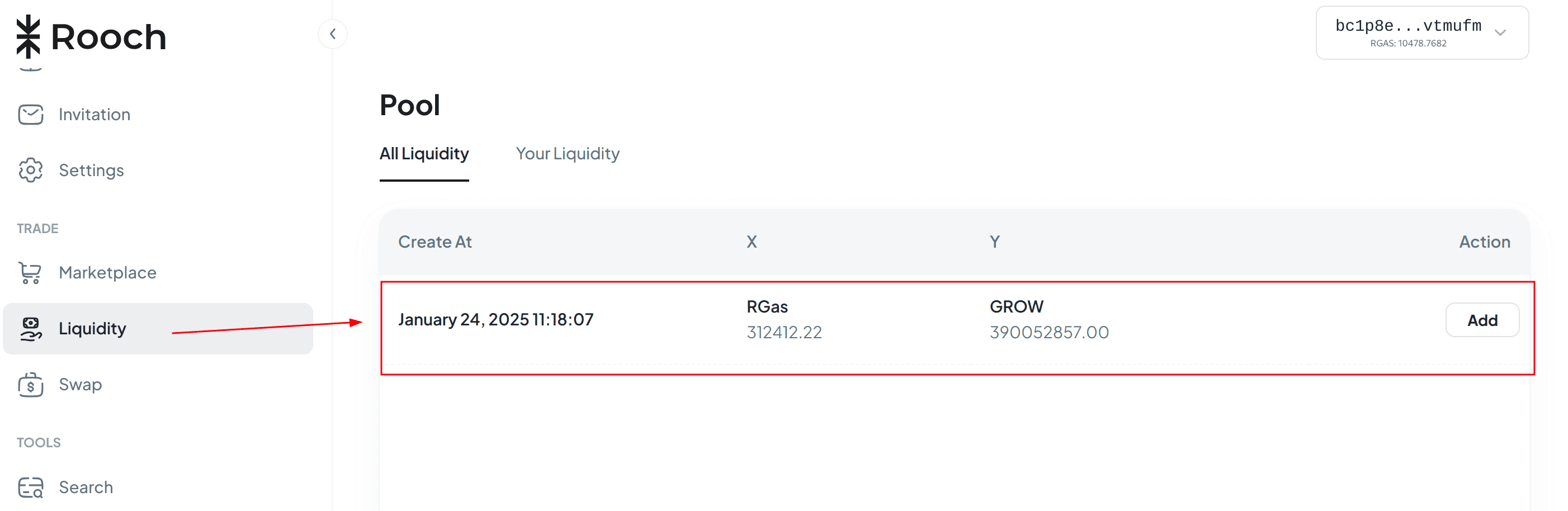Click the Settings gear icon
Image resolution: width=1568 pixels, height=511 pixels.
tap(30, 171)
